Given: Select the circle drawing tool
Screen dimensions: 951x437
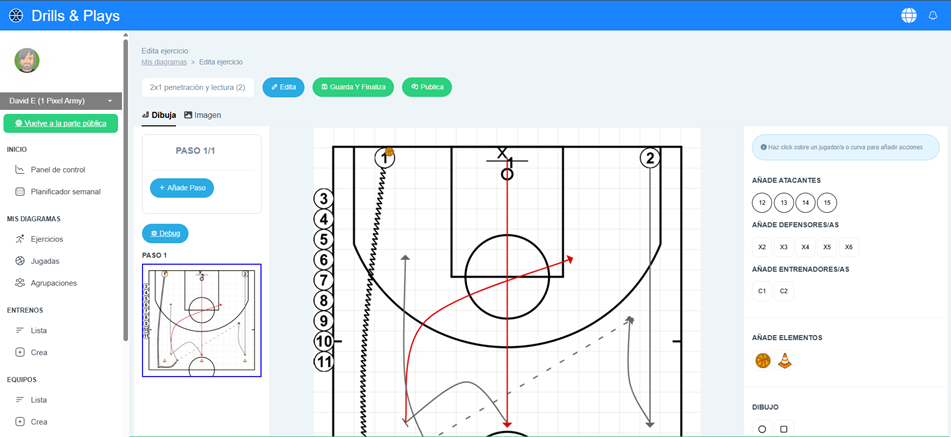Looking at the screenshot, I should coord(762,429).
